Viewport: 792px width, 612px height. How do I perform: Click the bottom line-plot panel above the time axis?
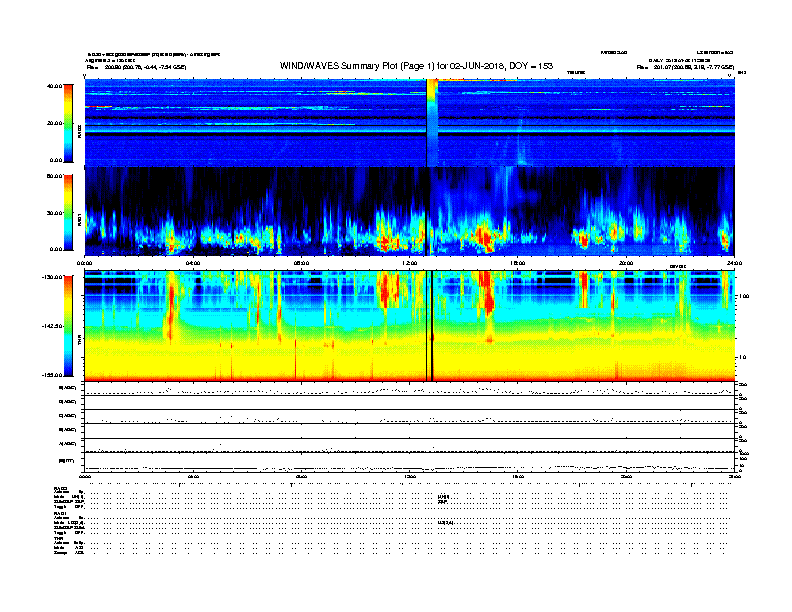click(409, 462)
